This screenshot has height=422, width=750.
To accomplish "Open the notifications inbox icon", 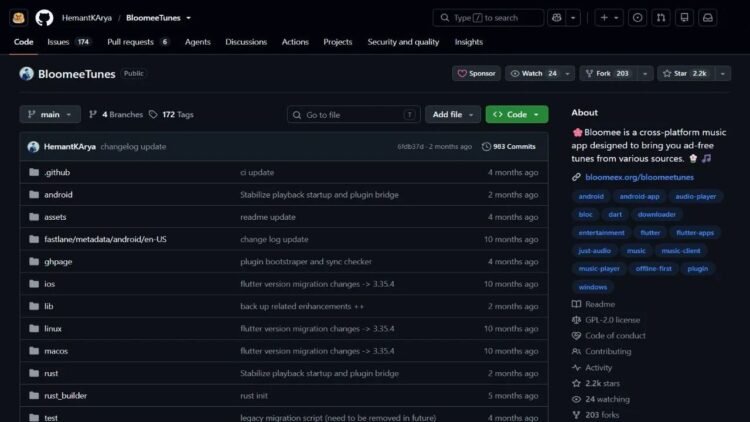I will [x=708, y=18].
